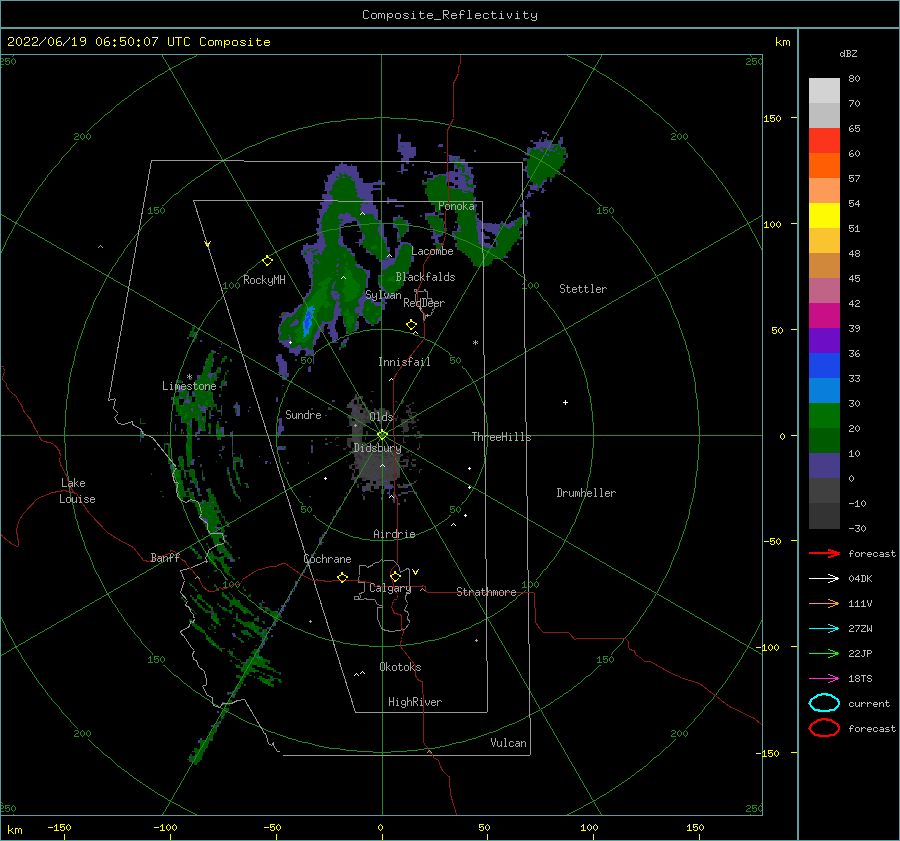Pick the yellow swatch between 54 and 51
900x841 pixels.
pyautogui.click(x=824, y=216)
